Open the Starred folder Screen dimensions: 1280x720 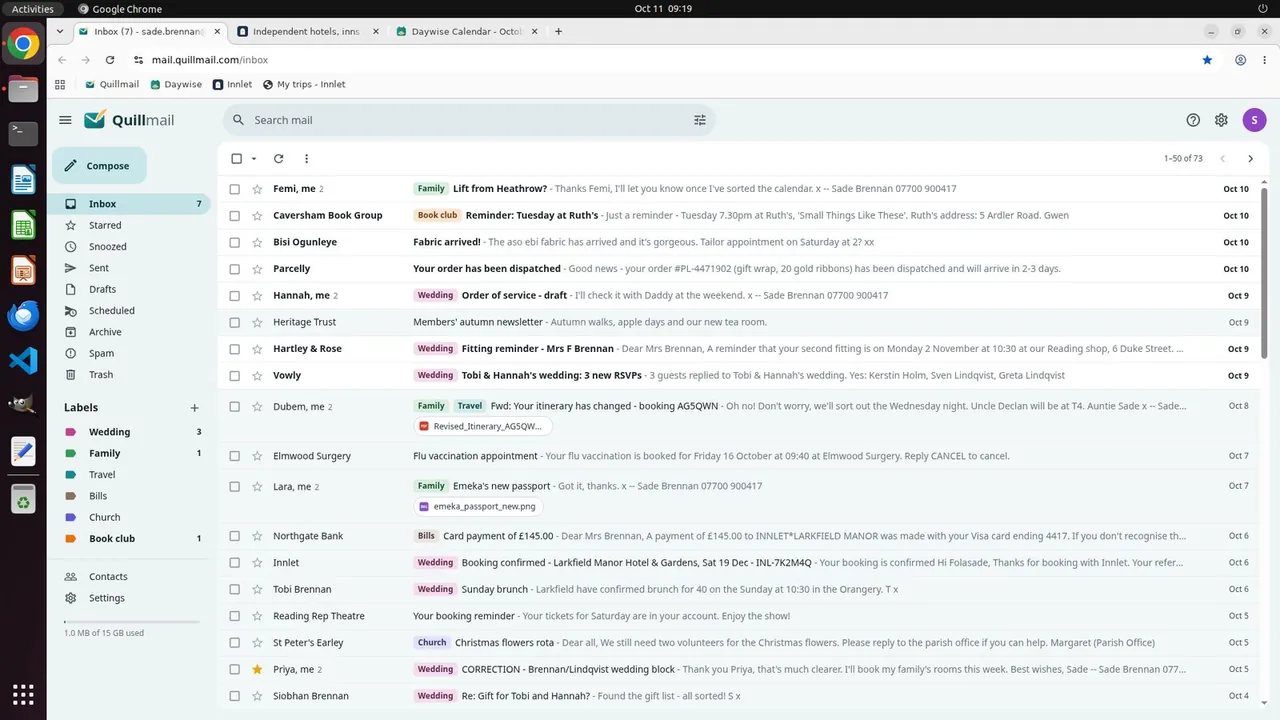(130, 225)
